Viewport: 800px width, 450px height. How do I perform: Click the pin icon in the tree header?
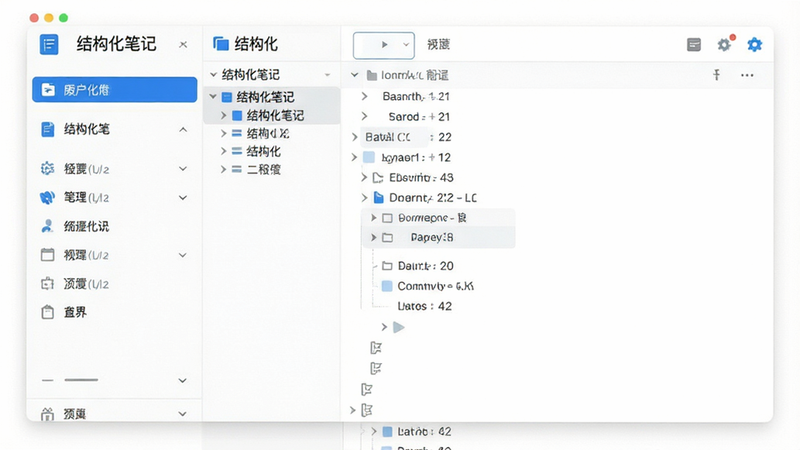pos(717,76)
